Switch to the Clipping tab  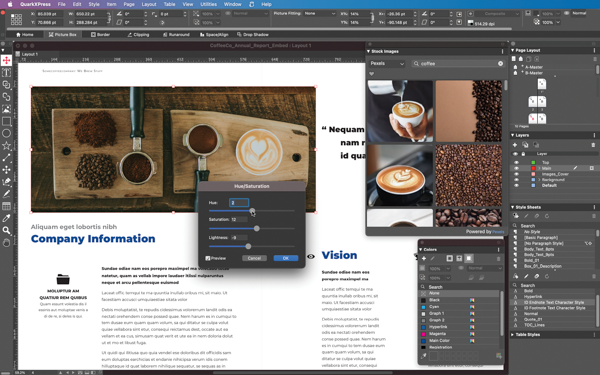[x=138, y=34]
